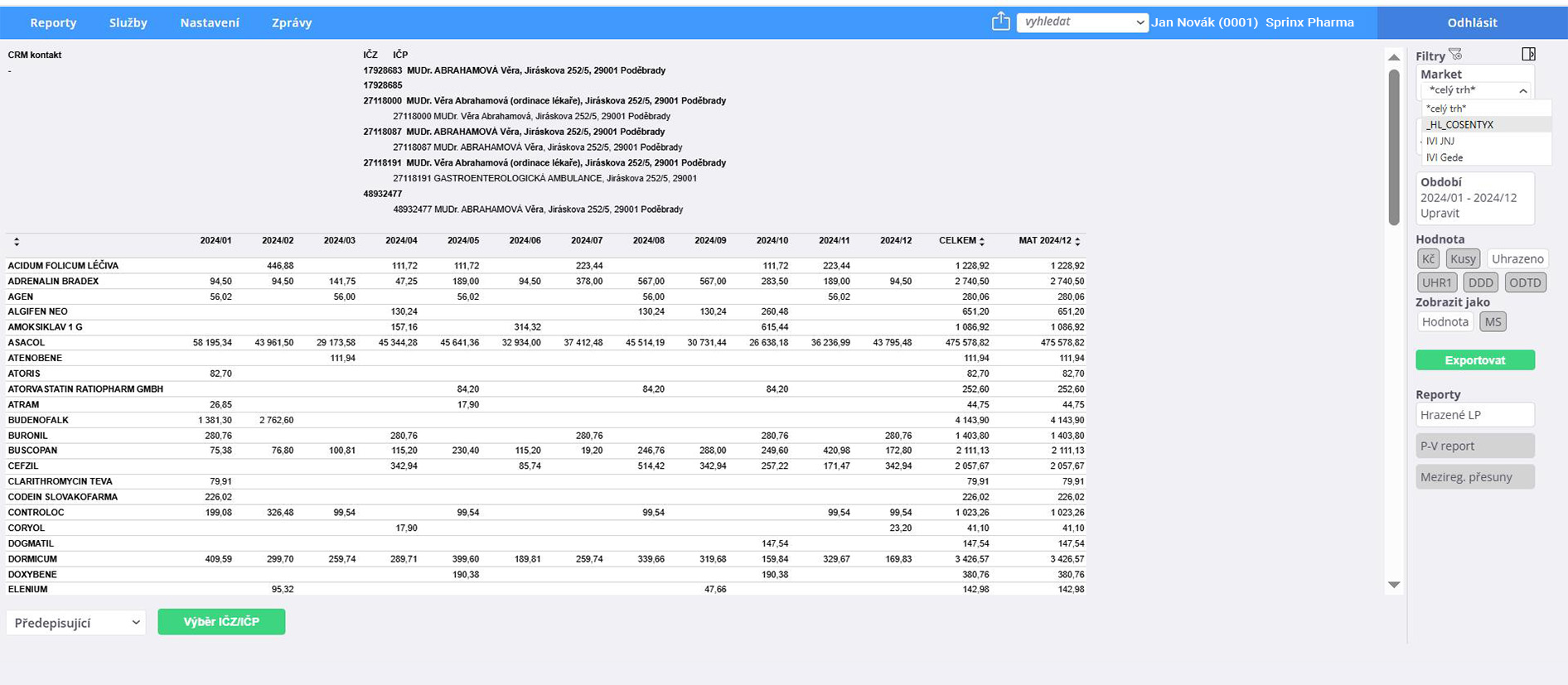Select IVI JNJ market option
Image resolution: width=1568 pixels, height=685 pixels.
coord(1486,142)
